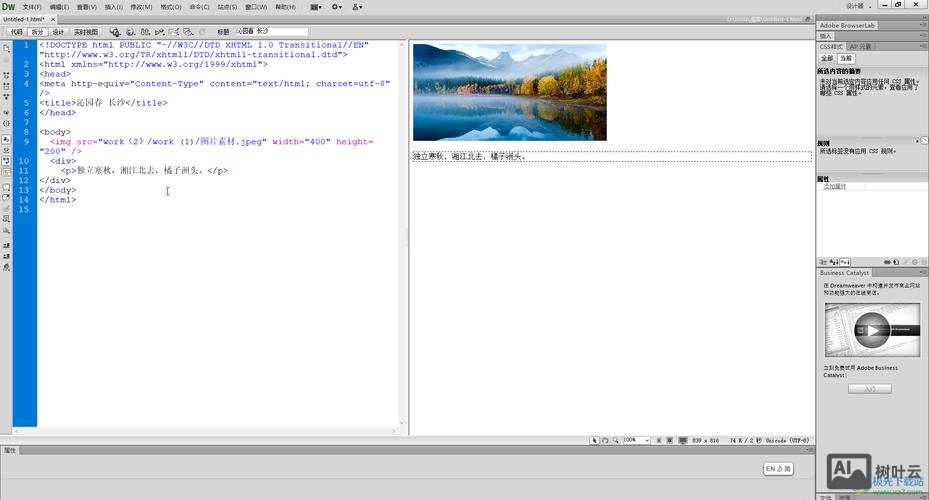Click the 入门 get started button
The image size is (929, 500).
[870, 389]
